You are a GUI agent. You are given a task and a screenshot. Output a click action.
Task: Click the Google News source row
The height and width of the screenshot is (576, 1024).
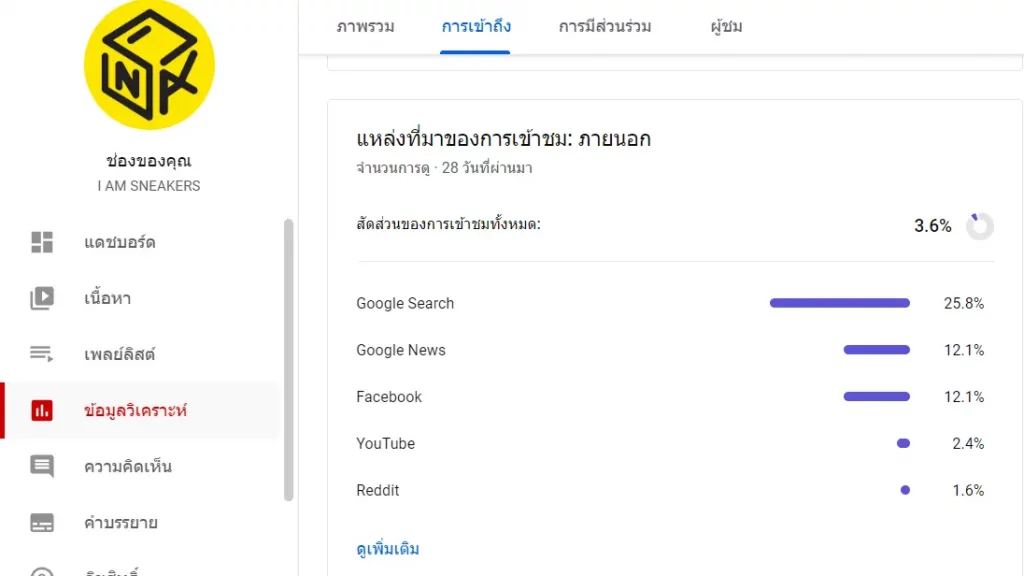pos(675,350)
